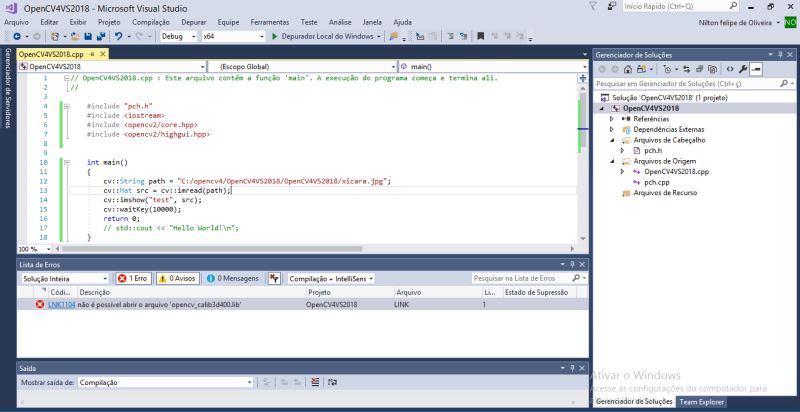The height and width of the screenshot is (412, 800).
Task: Open the Análise menu
Action: click(x=340, y=22)
